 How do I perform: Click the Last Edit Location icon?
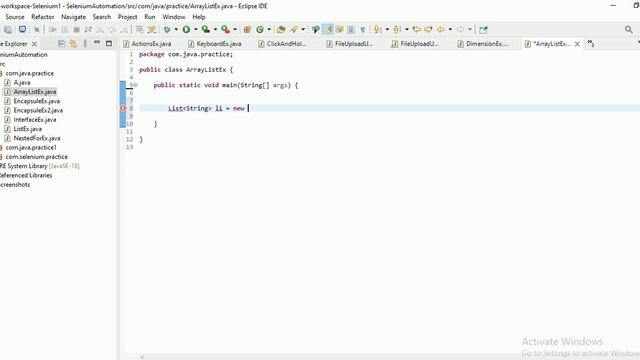[416, 29]
